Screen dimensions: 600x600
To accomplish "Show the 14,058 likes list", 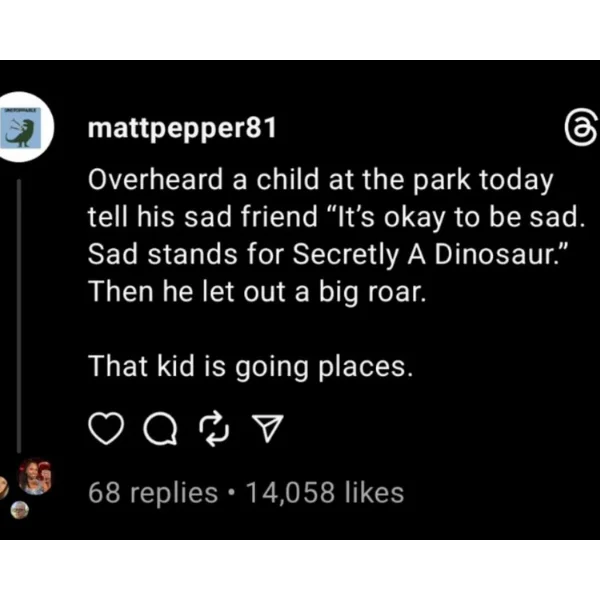I will click(x=325, y=492).
